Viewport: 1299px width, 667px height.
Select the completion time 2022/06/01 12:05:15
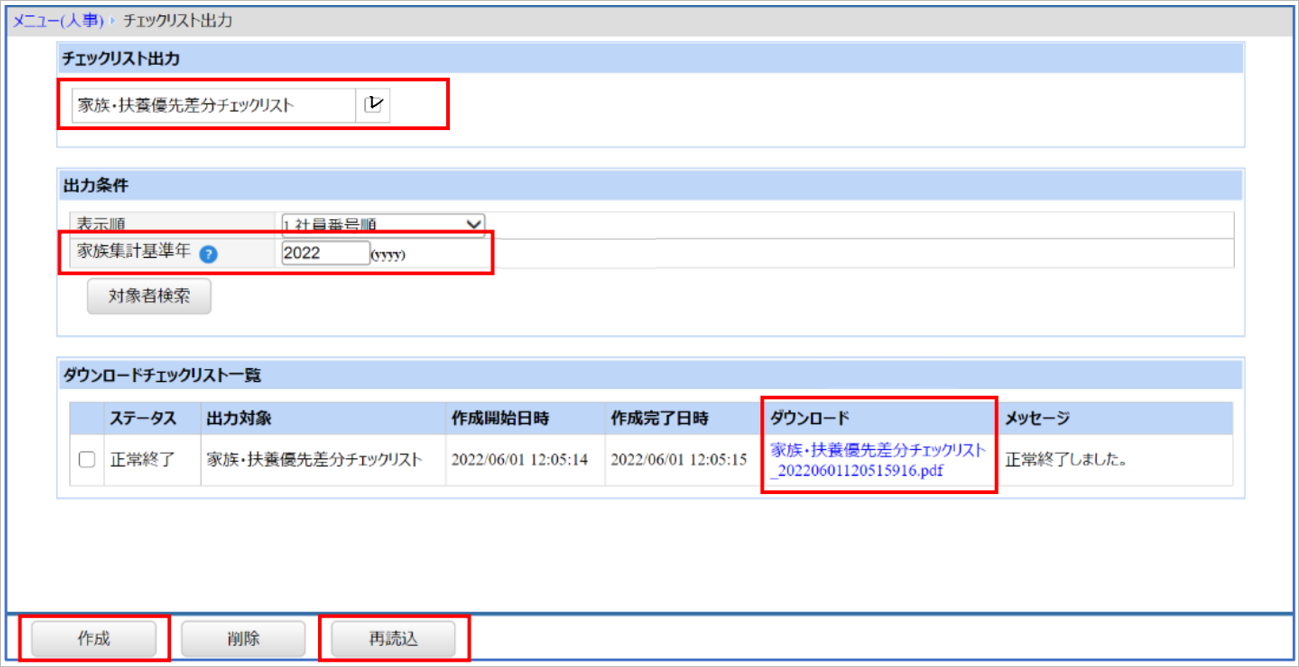[679, 461]
